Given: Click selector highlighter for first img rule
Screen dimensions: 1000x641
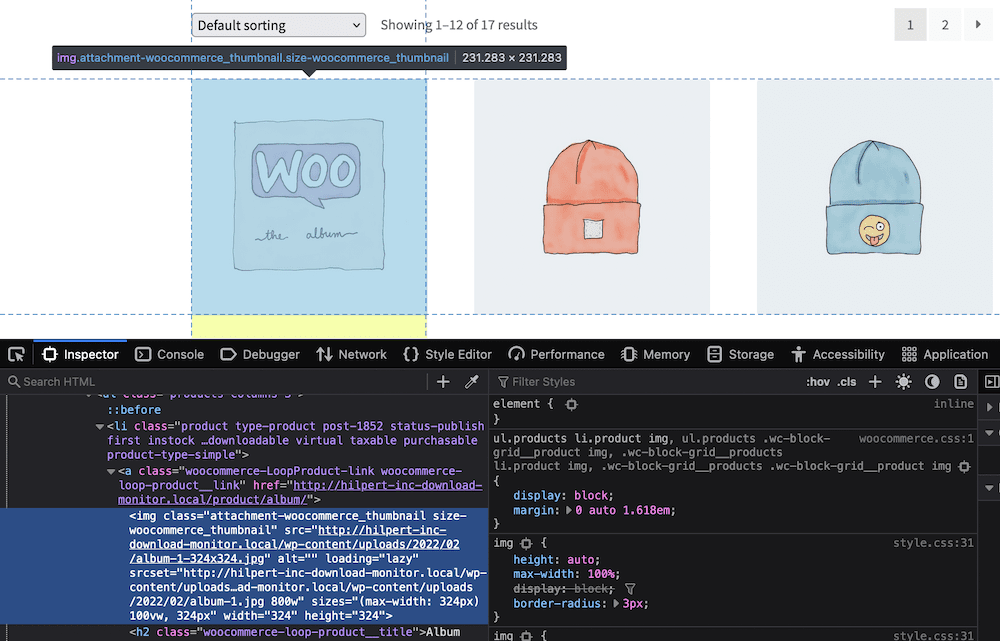Looking at the screenshot, I should coord(526,543).
